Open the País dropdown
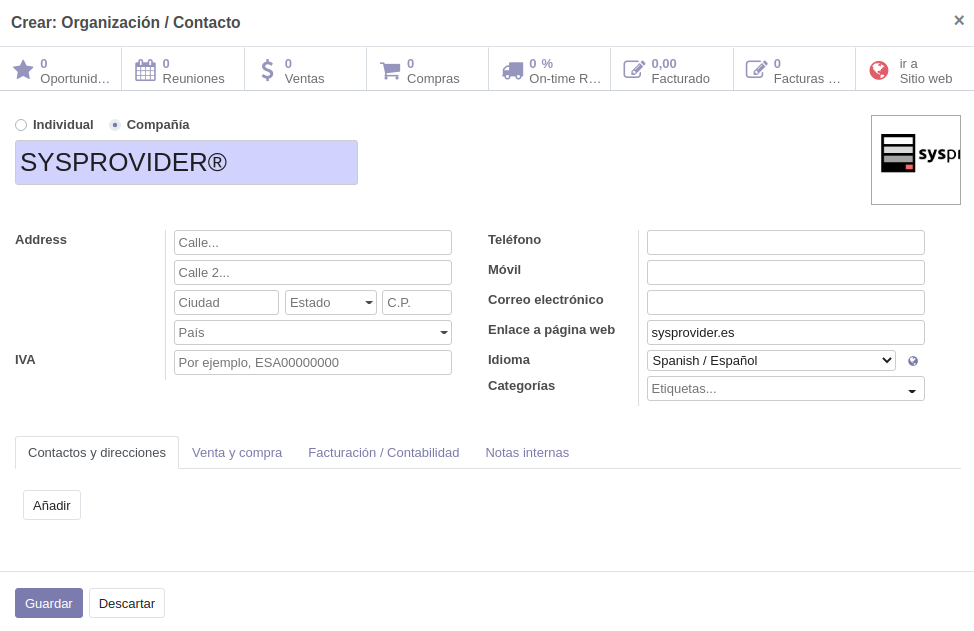 click(312, 333)
